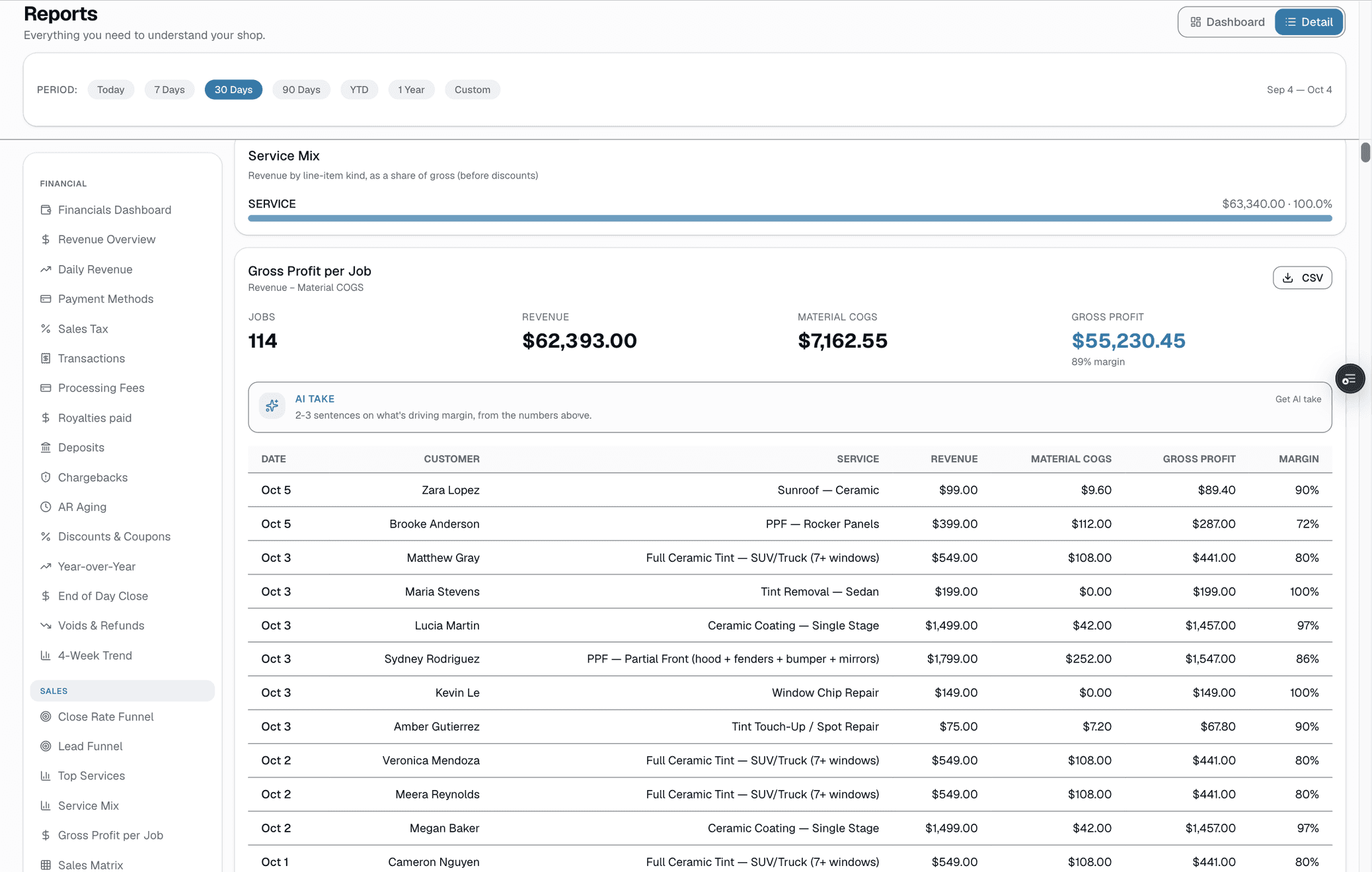Click the AI Take sparkle icon
The image size is (1372, 872).
point(272,407)
